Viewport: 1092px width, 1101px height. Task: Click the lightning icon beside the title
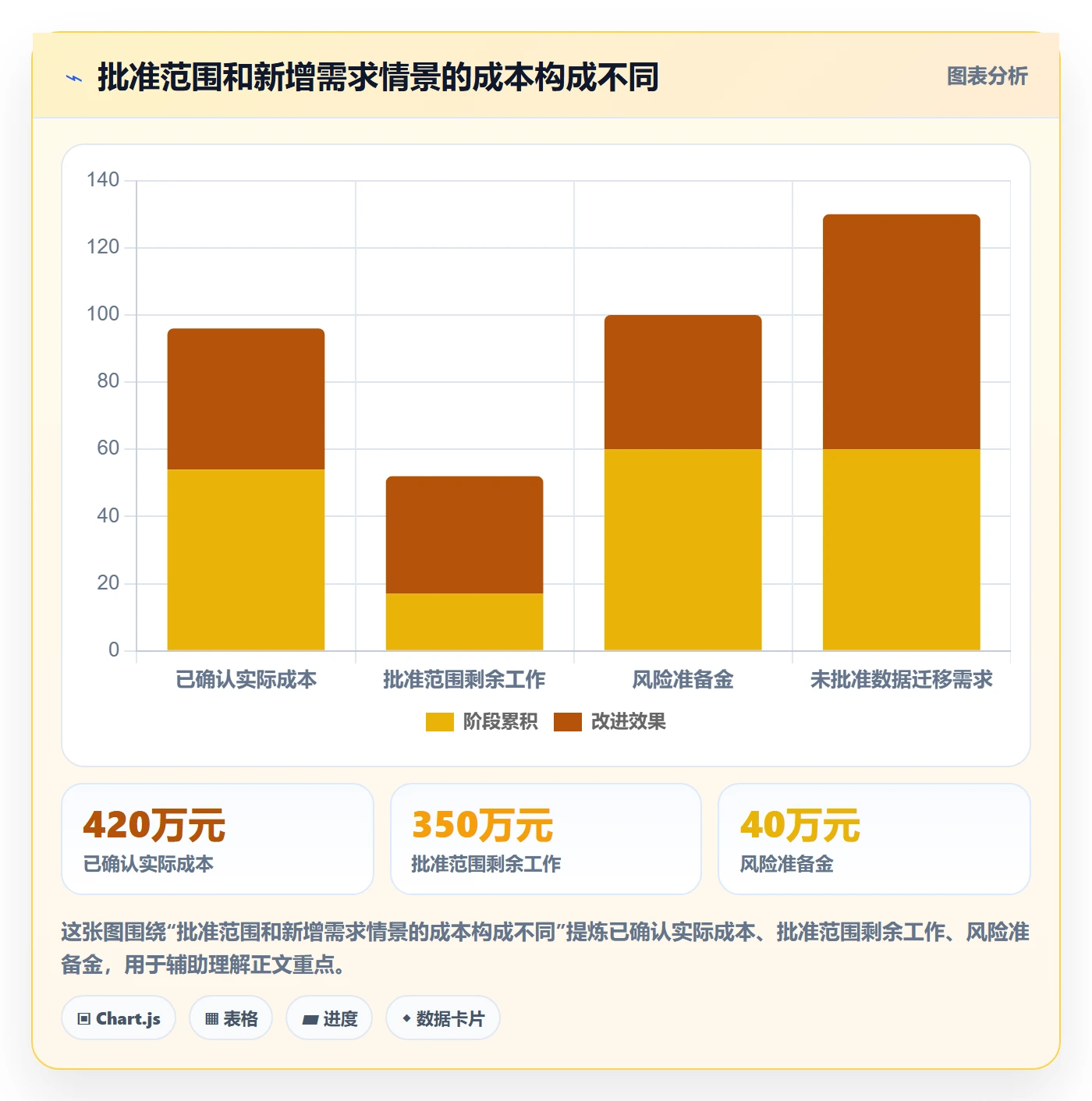pyautogui.click(x=74, y=78)
